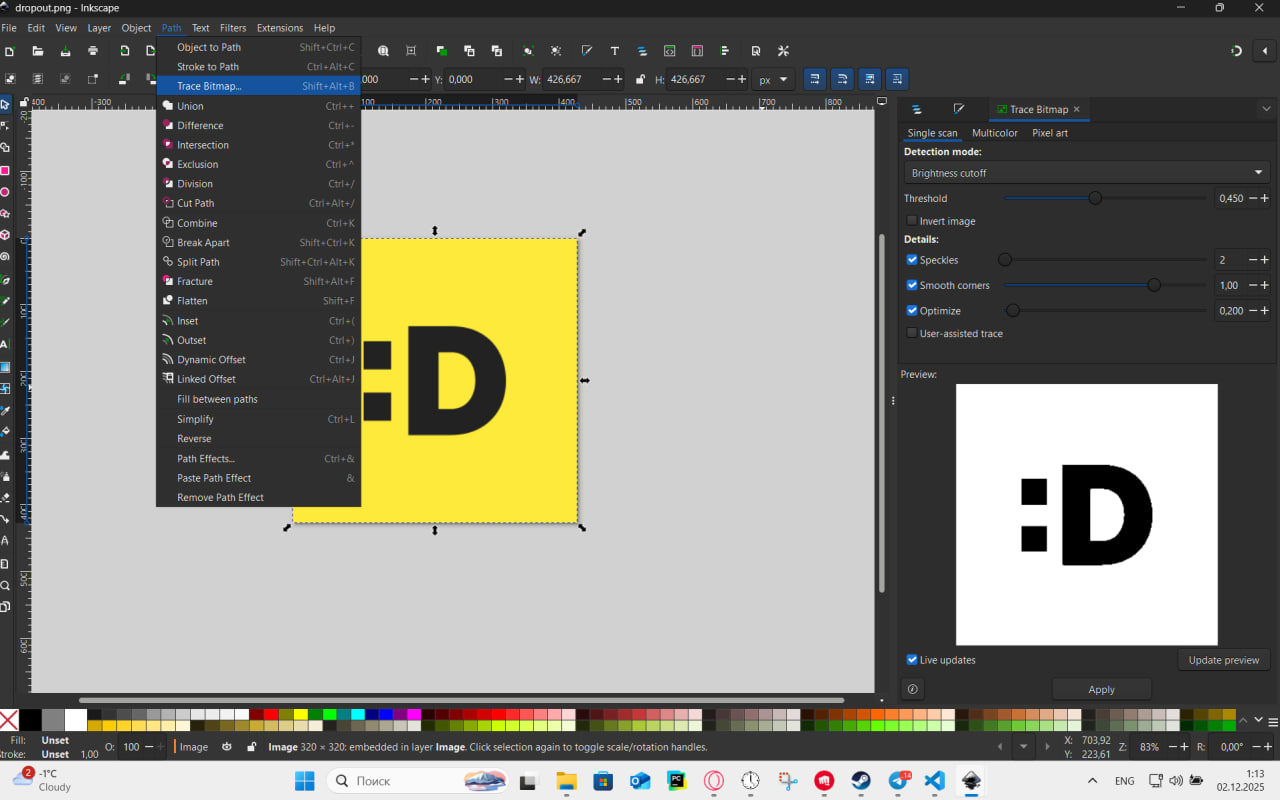This screenshot has height=800, width=1280.
Task: Open the Filters menu
Action: coord(233,28)
